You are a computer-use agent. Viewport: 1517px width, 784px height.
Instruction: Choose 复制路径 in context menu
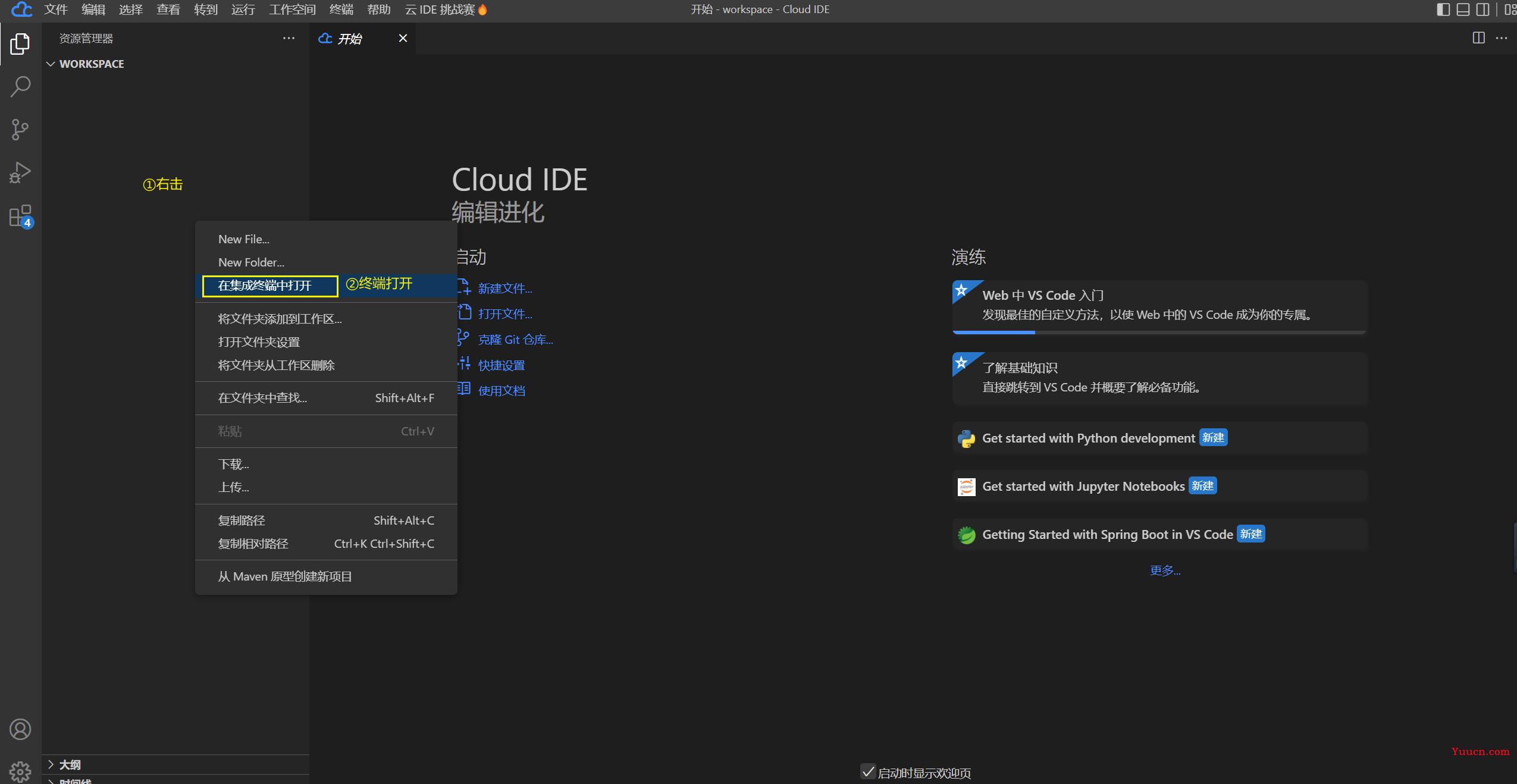(x=326, y=520)
